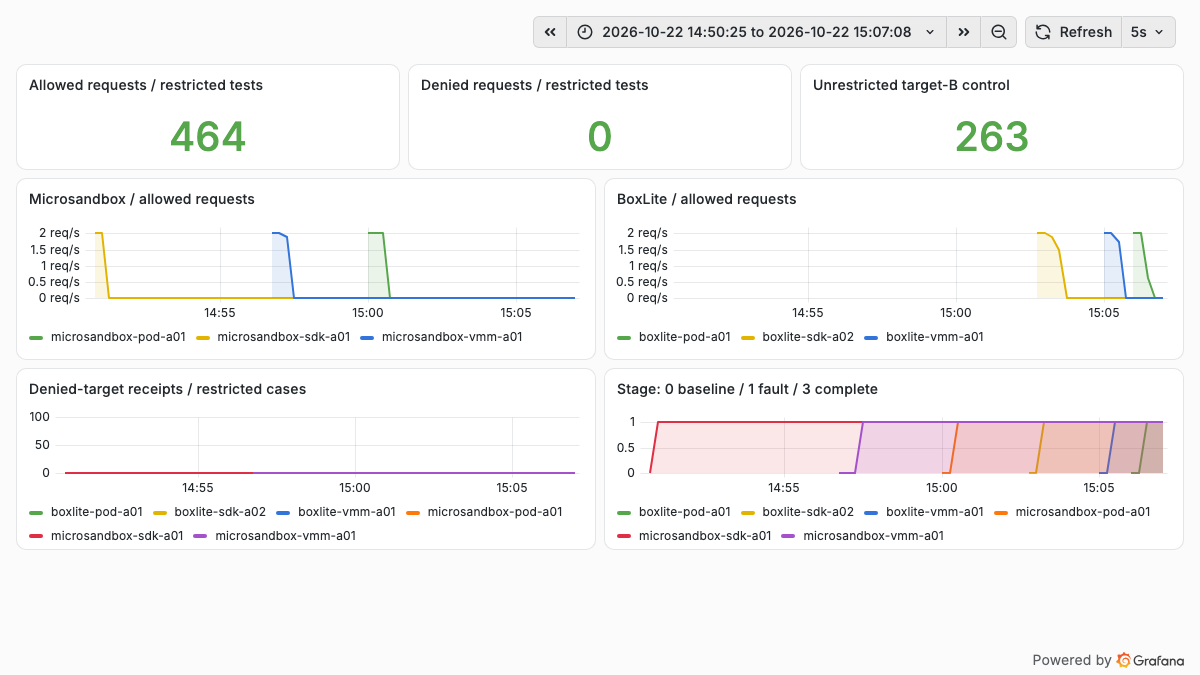Shift time range forward with double-right arrows
This screenshot has width=1200, height=675.
(x=963, y=32)
